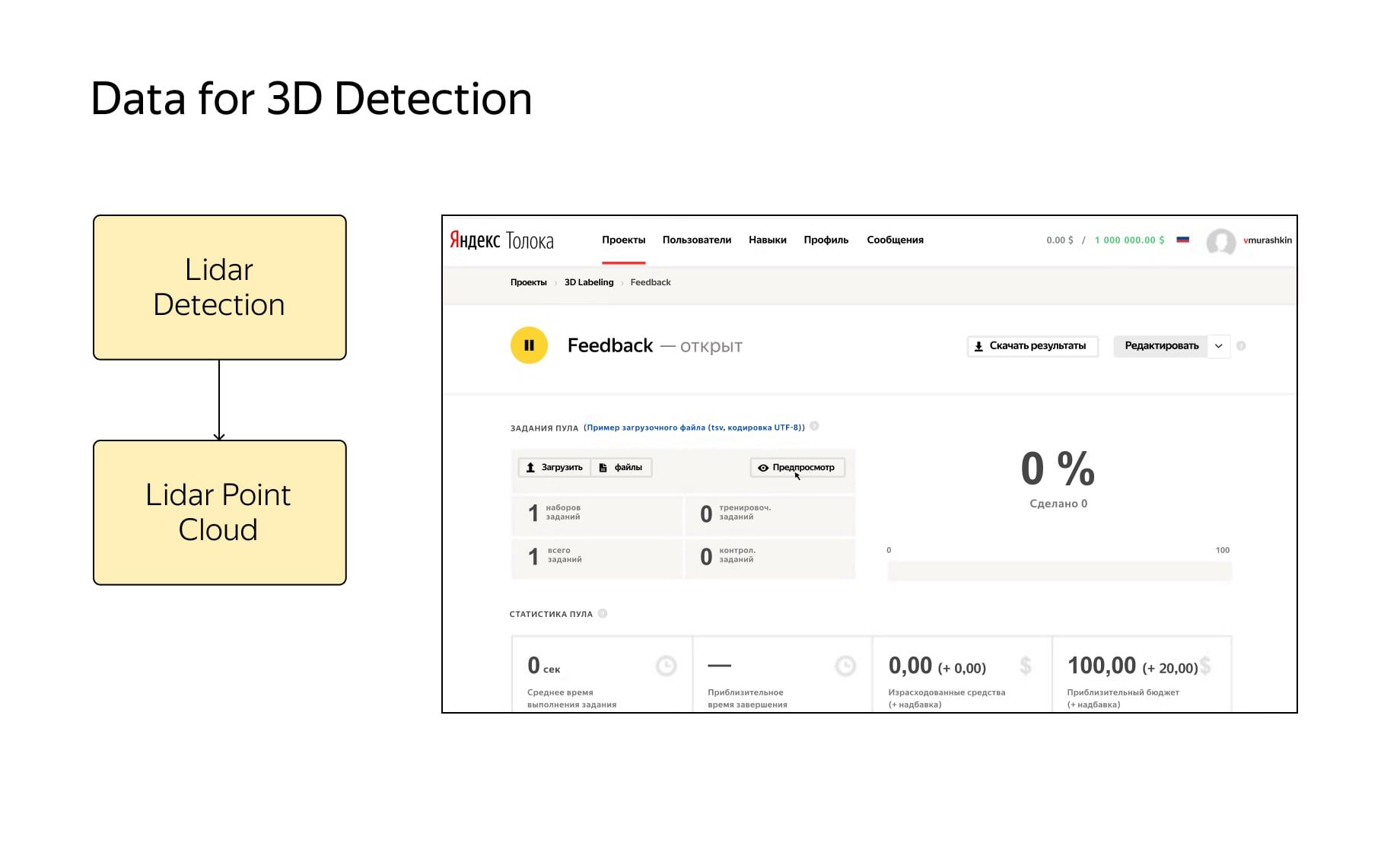
Task: Open the Проекты tab
Action: [623, 240]
